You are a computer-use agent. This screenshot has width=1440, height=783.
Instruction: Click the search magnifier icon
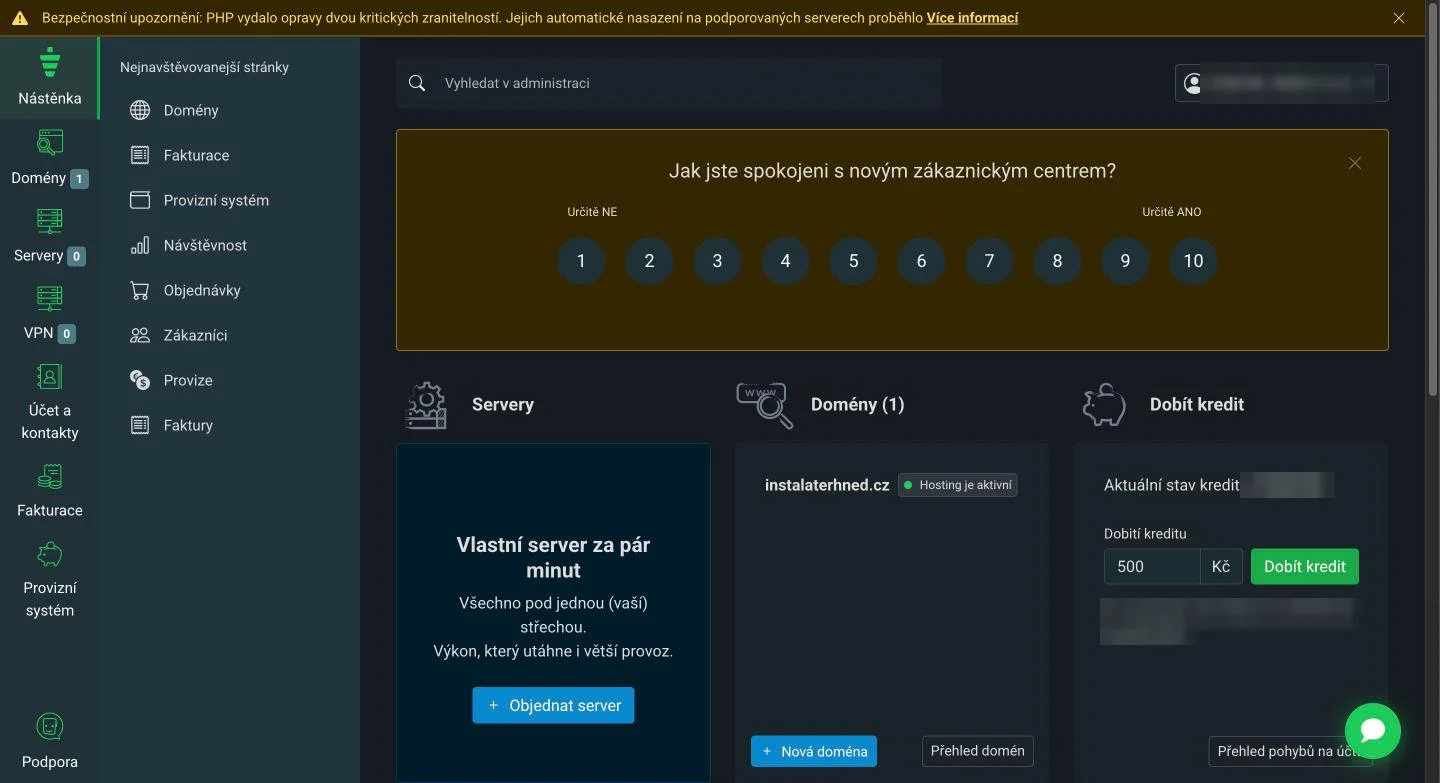(417, 83)
